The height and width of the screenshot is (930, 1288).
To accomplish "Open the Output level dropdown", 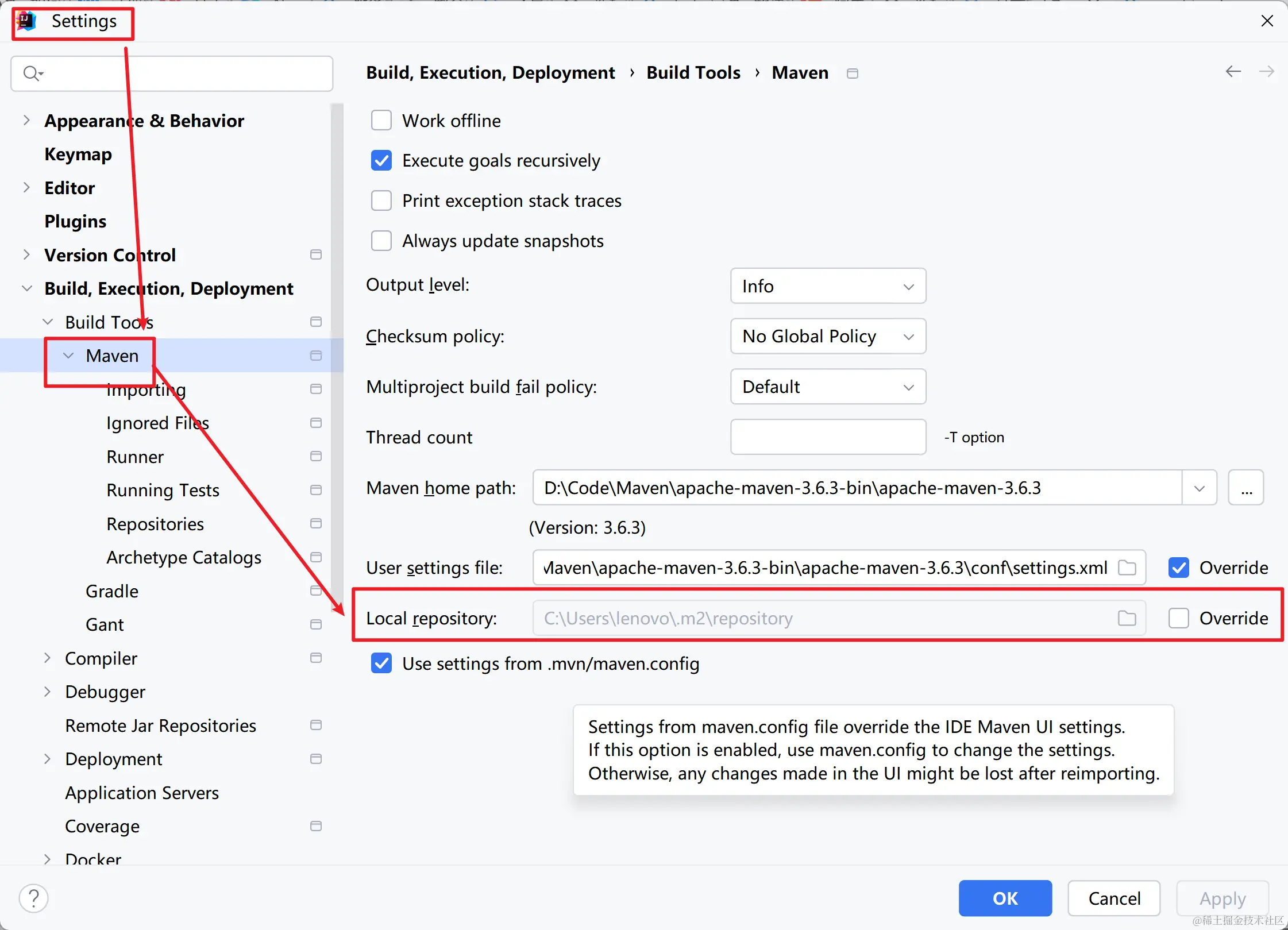I will click(827, 286).
